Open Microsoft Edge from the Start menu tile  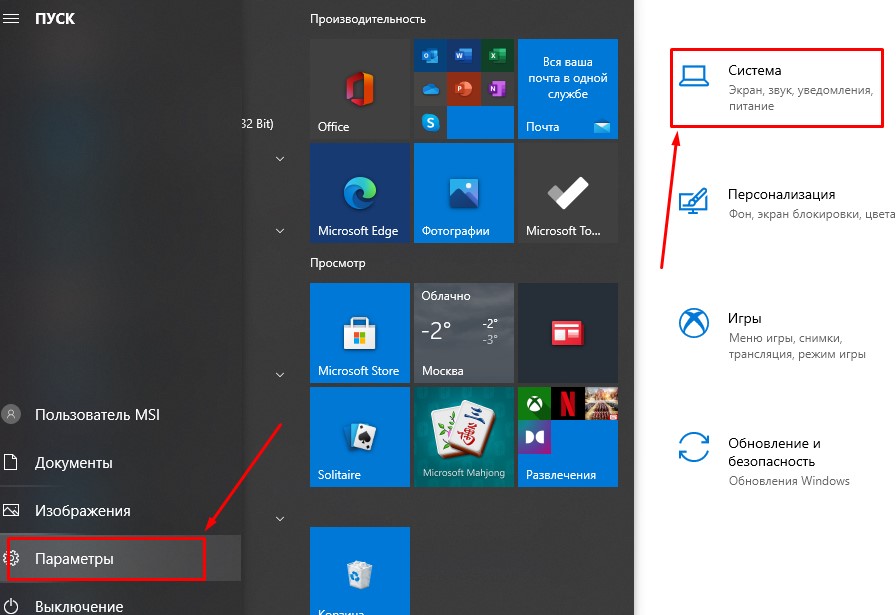359,192
